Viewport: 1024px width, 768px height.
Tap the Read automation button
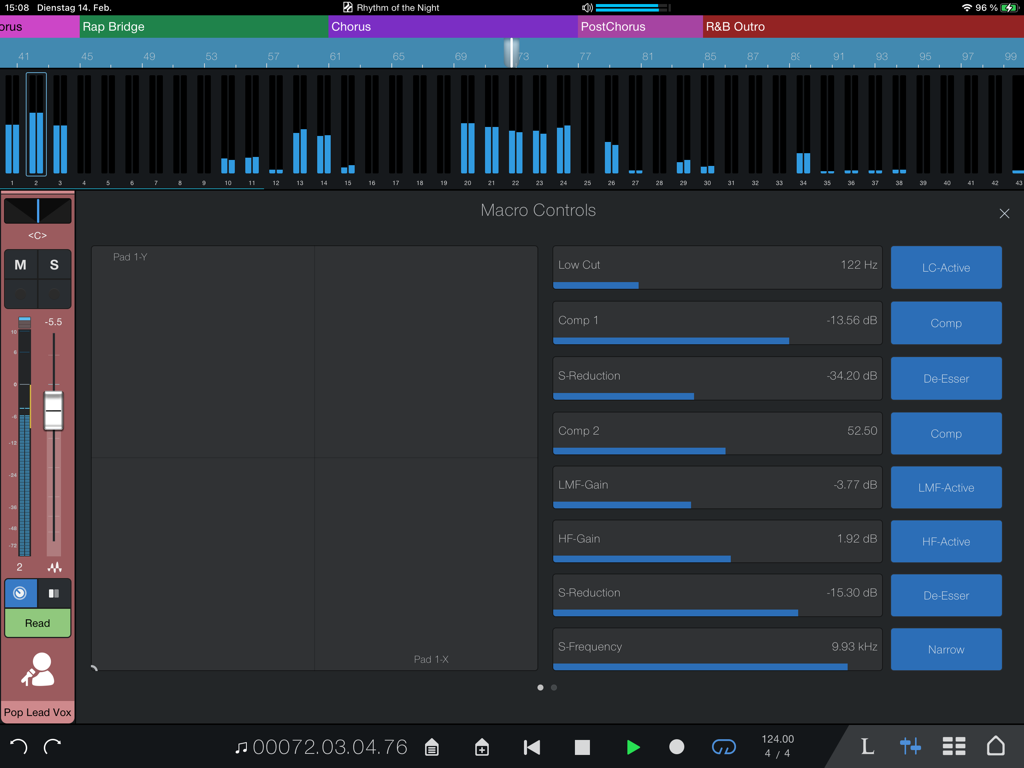coord(37,622)
